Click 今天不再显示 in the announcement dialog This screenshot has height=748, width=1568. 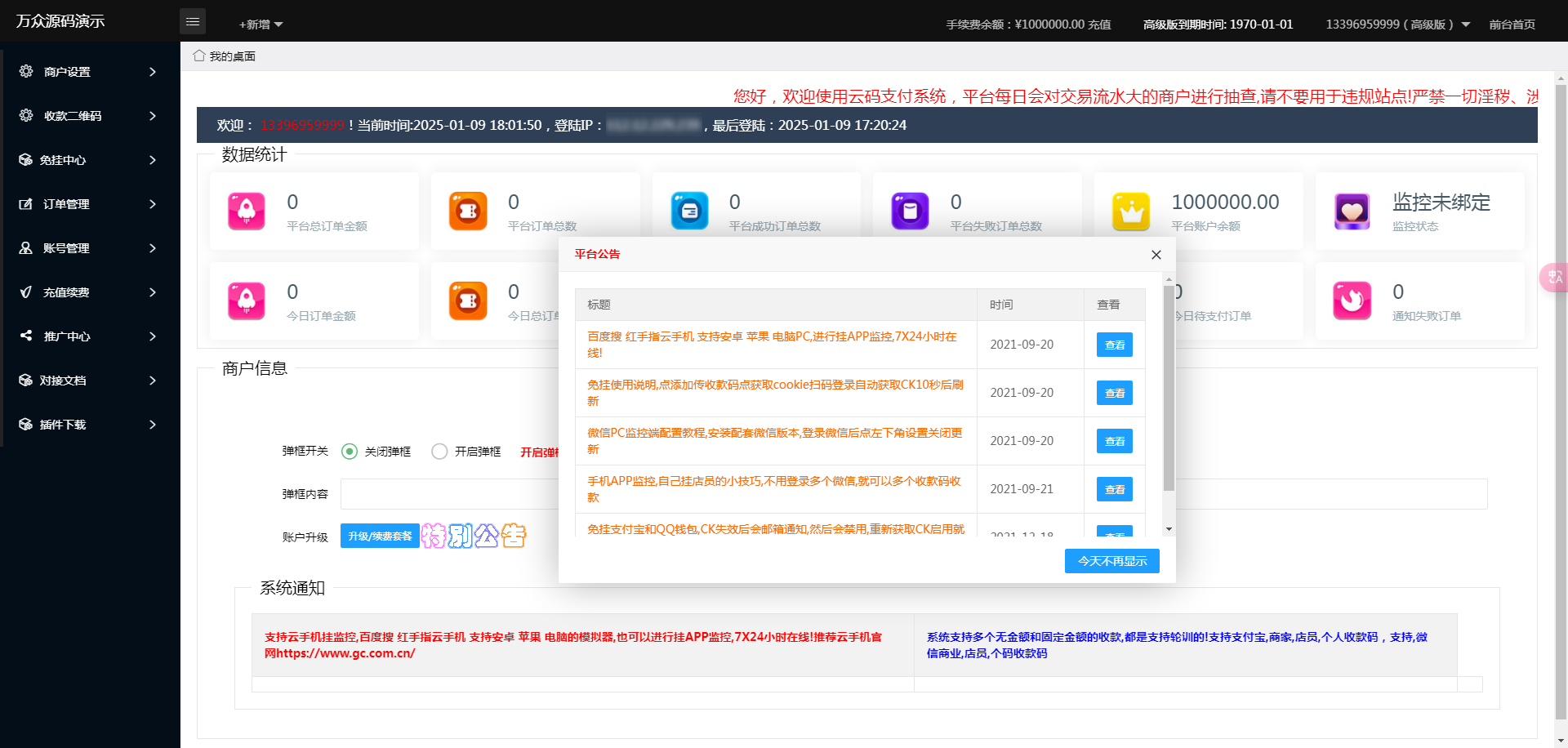click(1111, 561)
